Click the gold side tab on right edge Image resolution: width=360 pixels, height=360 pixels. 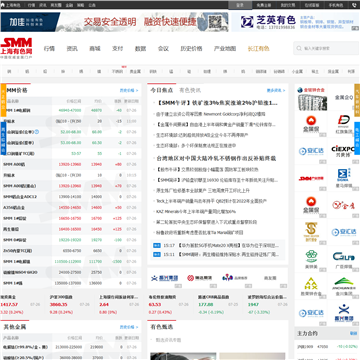[357, 100]
